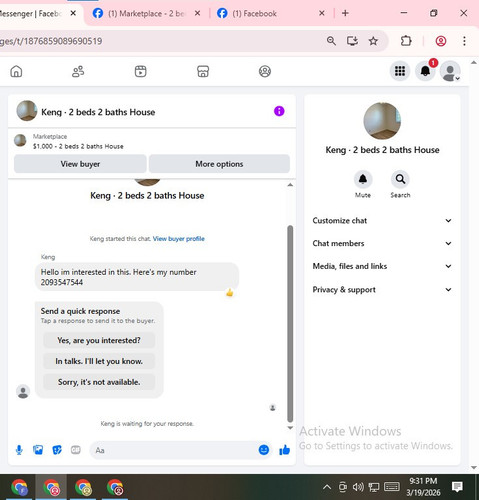Open a new browser tab

[345, 13]
